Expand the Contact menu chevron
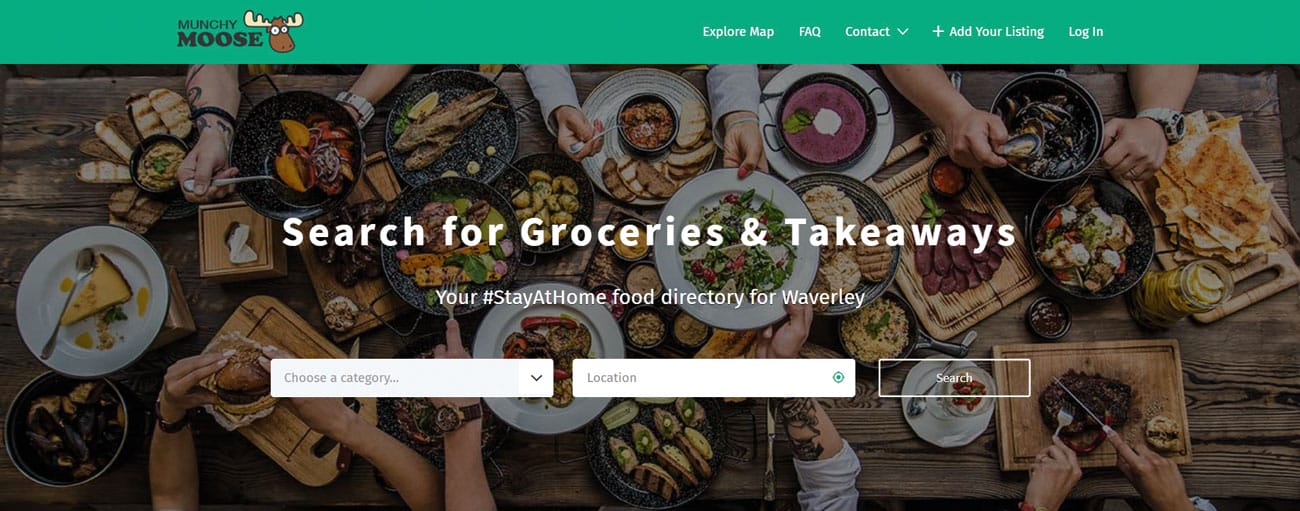Viewport: 1300px width, 511px height. [903, 32]
